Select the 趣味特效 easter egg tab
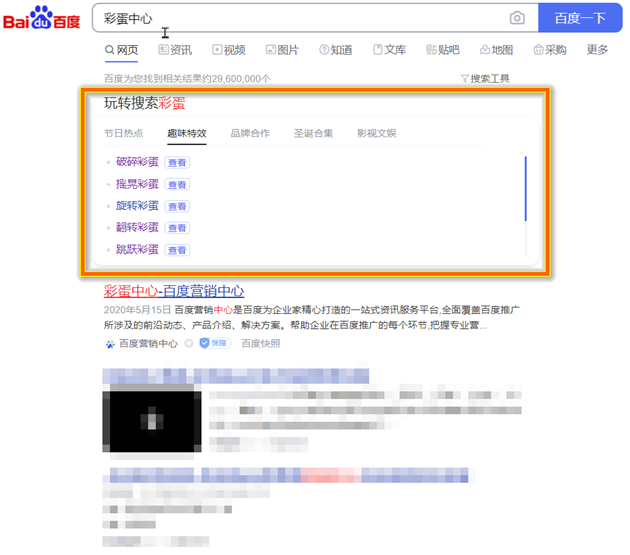 tap(187, 133)
